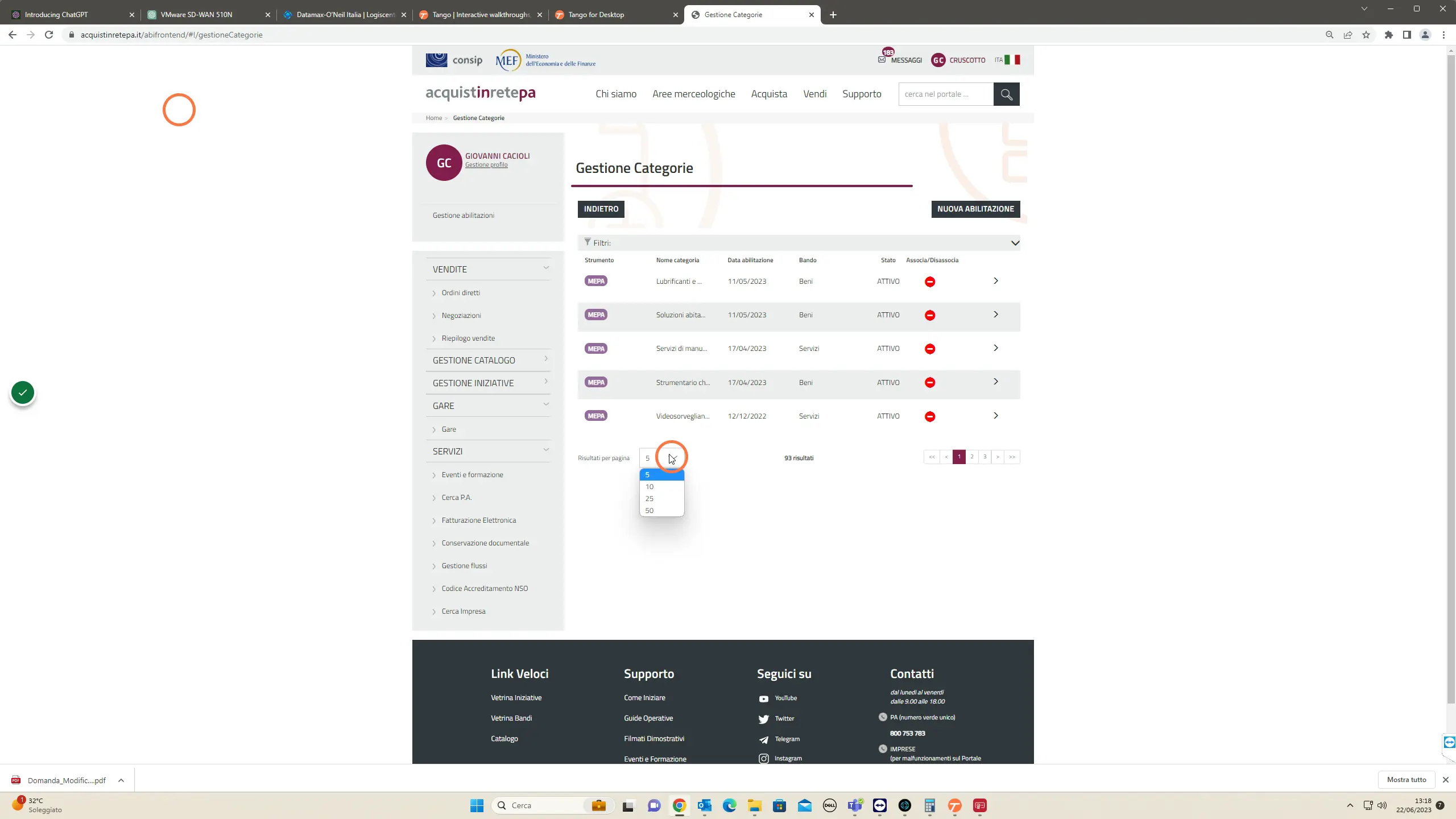Disassociate the Lubrificanti category red icon
The width and height of the screenshot is (1456, 819).
tap(930, 282)
